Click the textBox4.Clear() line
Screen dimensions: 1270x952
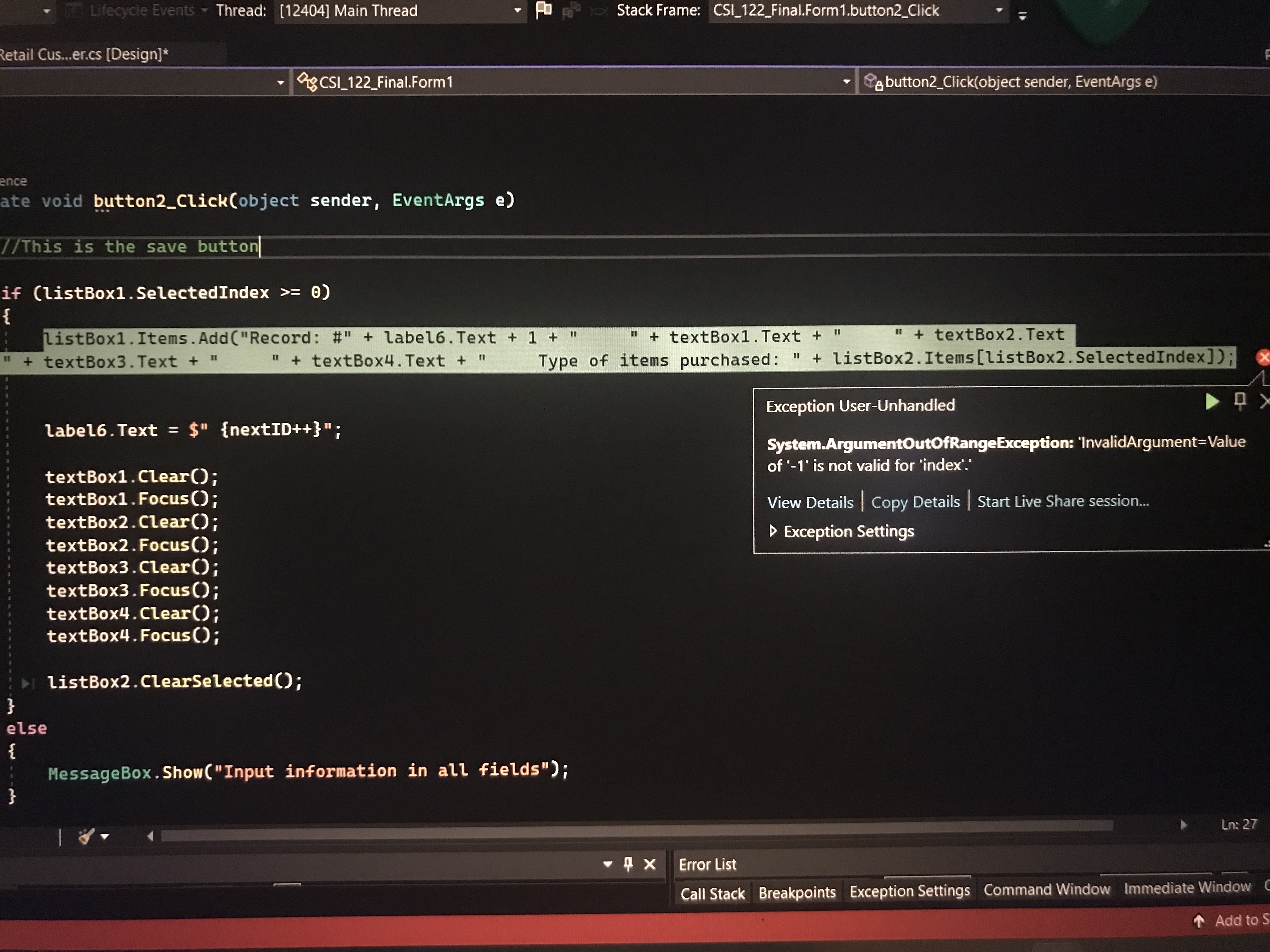(133, 614)
